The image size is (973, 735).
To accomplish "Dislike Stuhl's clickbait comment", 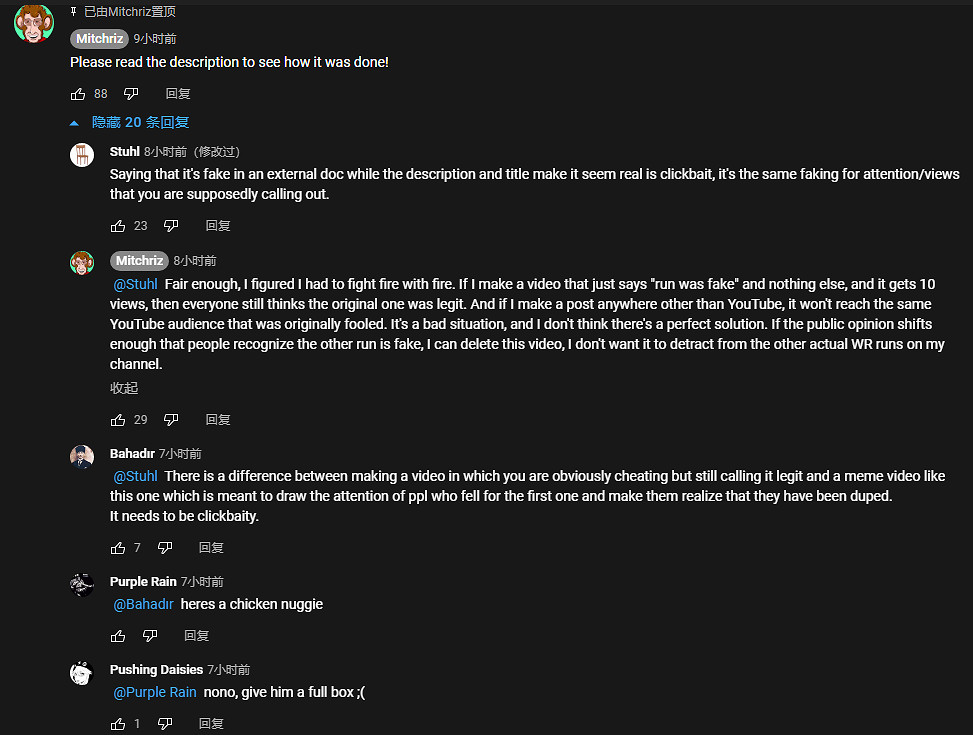I will pos(170,226).
